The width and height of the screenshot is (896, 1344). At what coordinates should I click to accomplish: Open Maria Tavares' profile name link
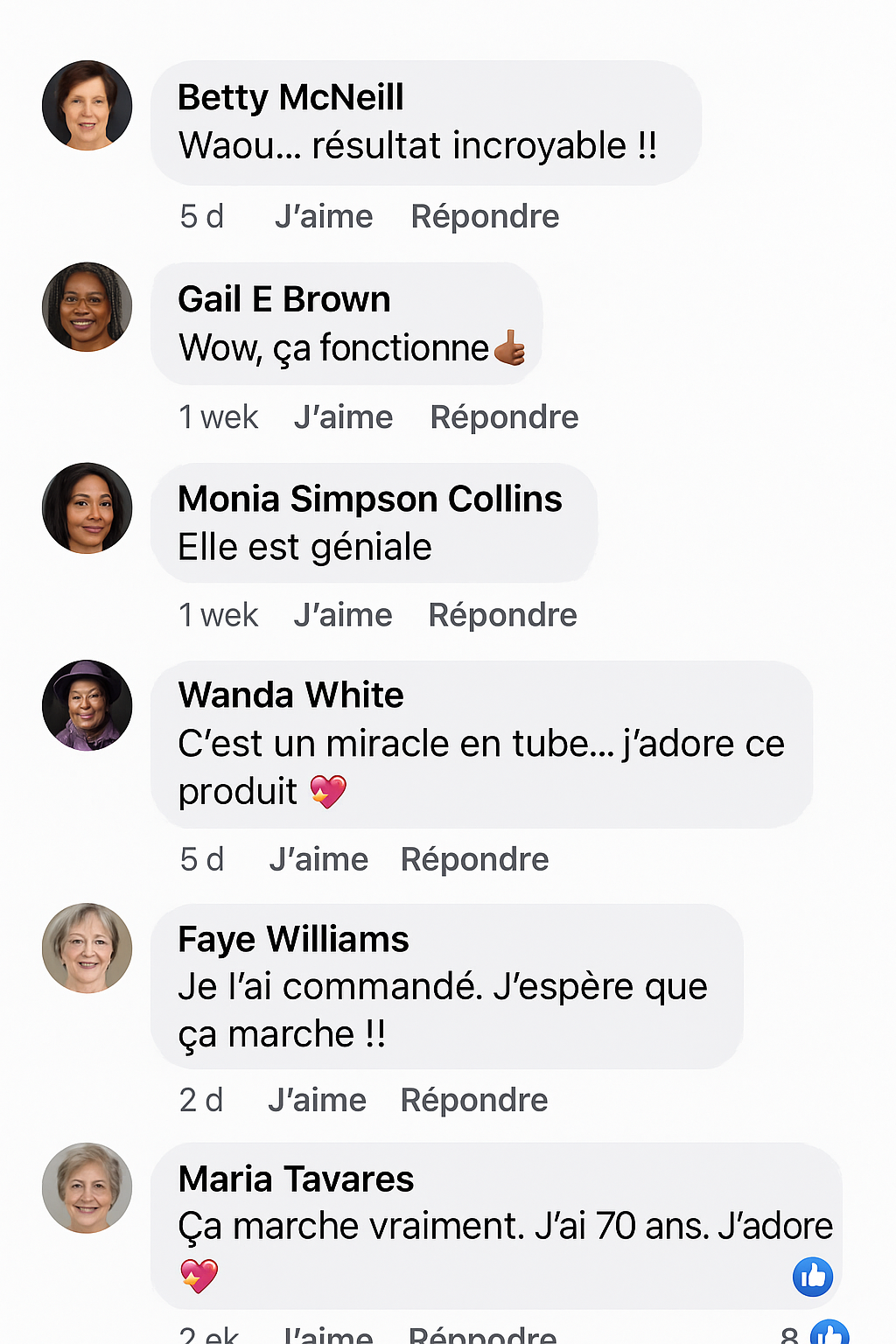coord(296,1179)
